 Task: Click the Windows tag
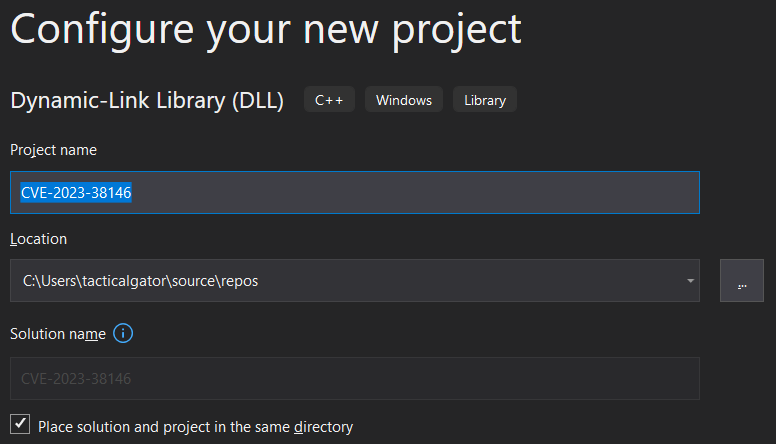[404, 99]
